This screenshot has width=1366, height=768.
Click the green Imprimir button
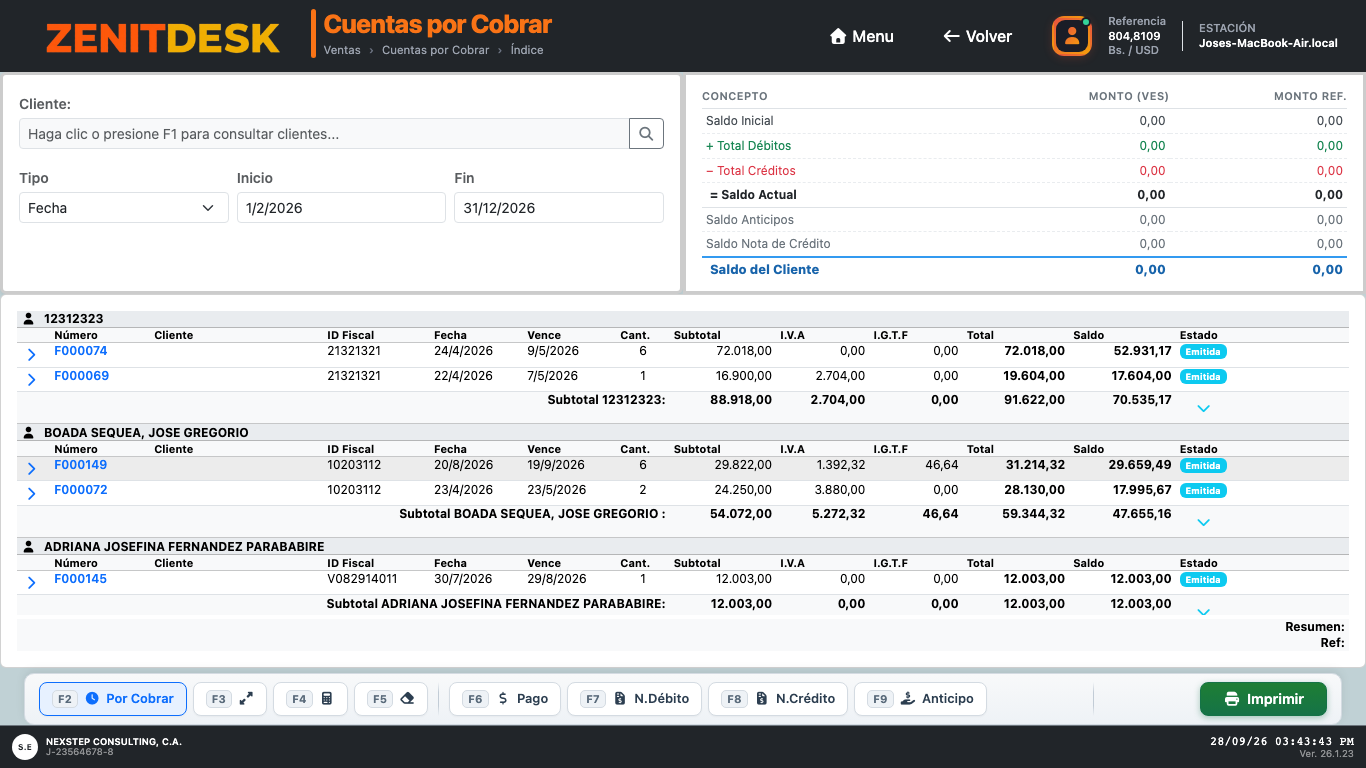1263,699
